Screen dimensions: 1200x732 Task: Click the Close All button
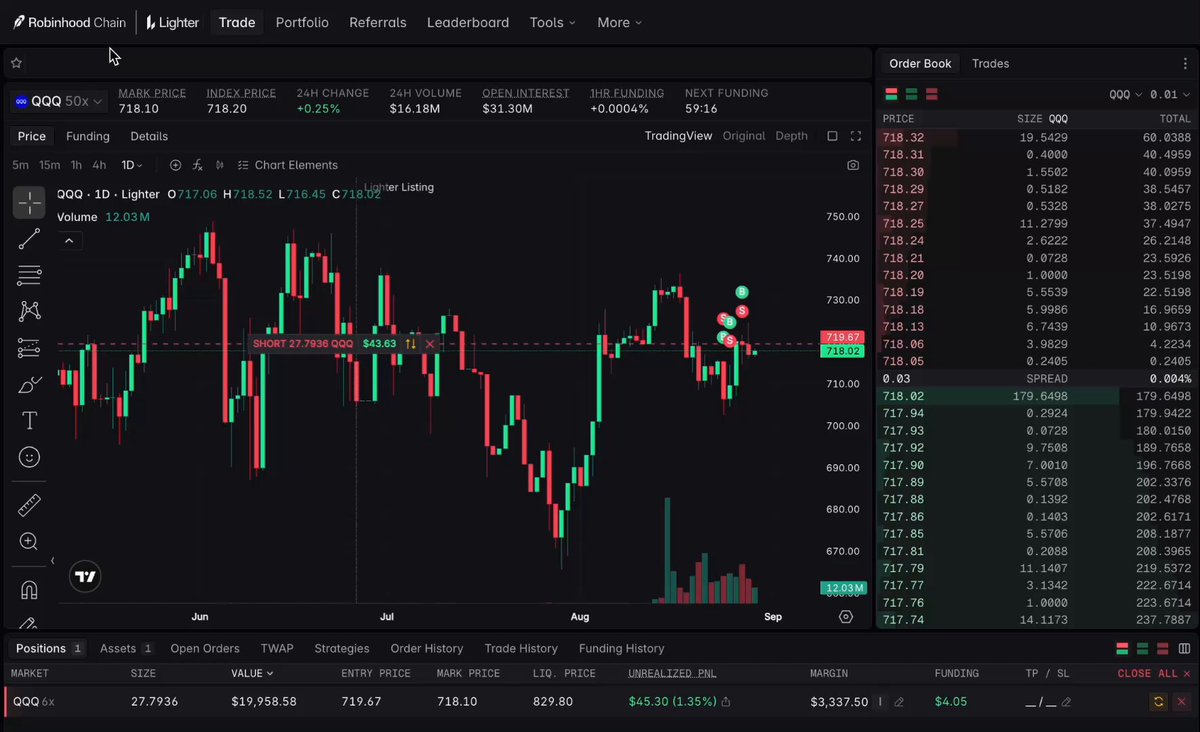point(1154,674)
